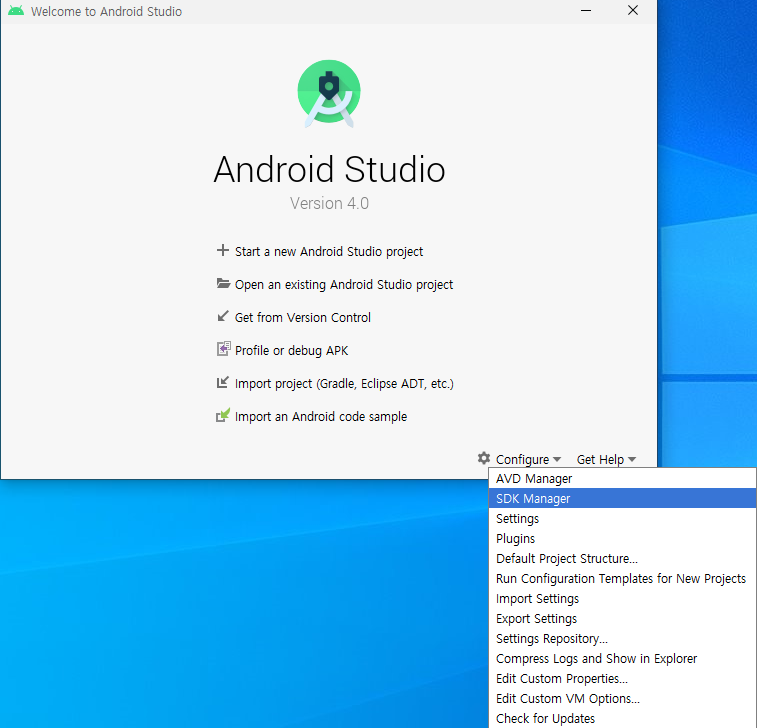Click the Android icon in the title bar

click(x=16, y=11)
